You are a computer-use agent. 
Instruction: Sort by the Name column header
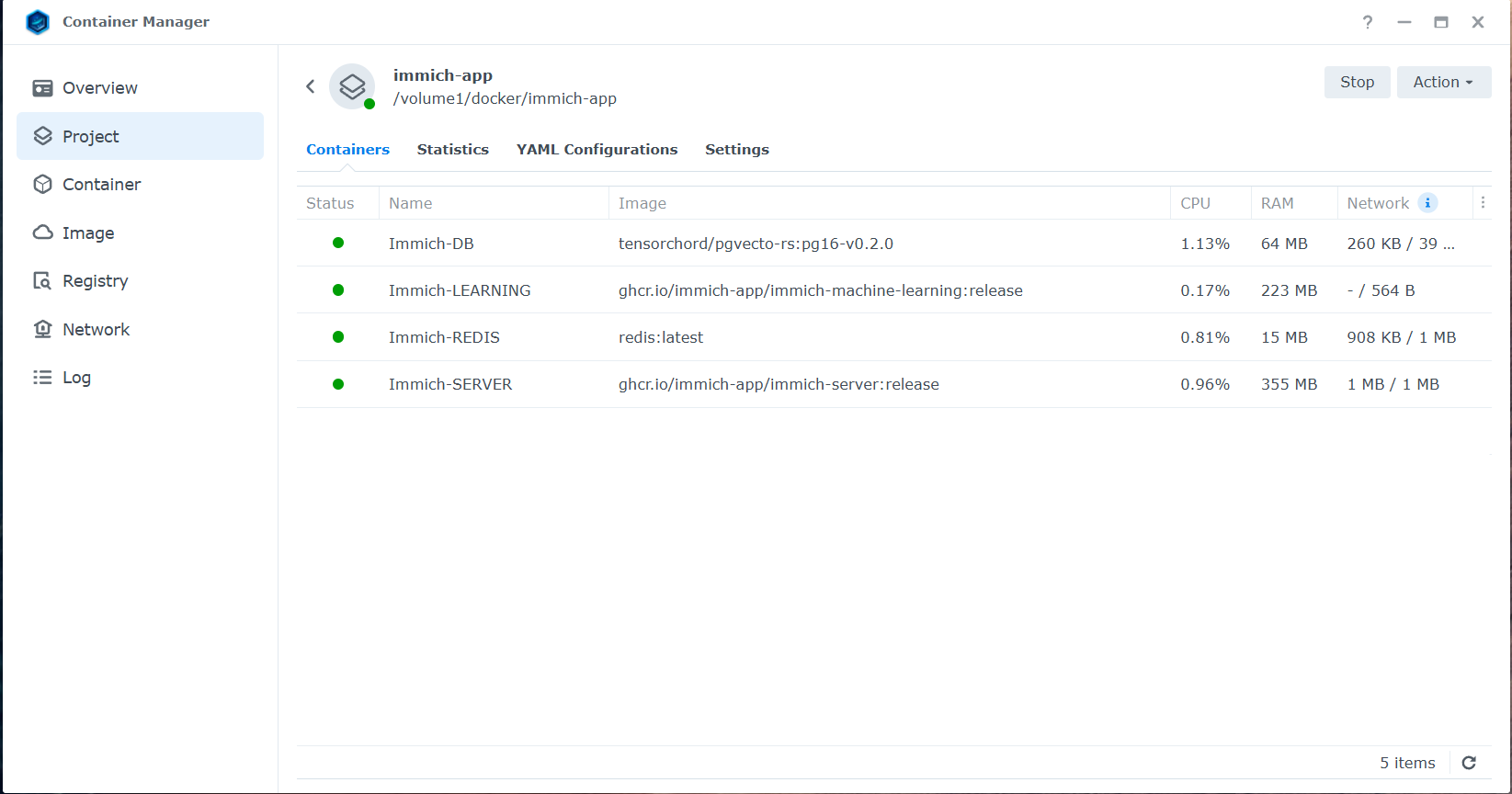494,203
